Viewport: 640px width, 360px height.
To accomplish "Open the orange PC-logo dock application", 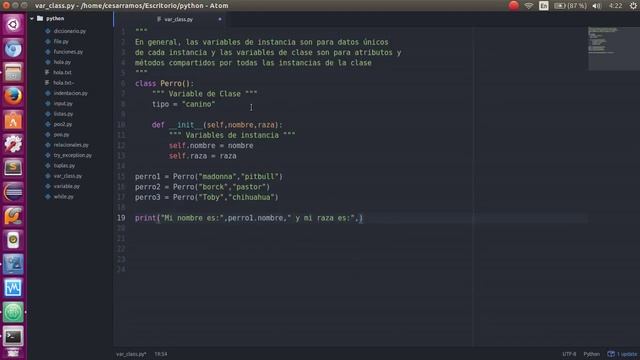I will pos(13,216).
